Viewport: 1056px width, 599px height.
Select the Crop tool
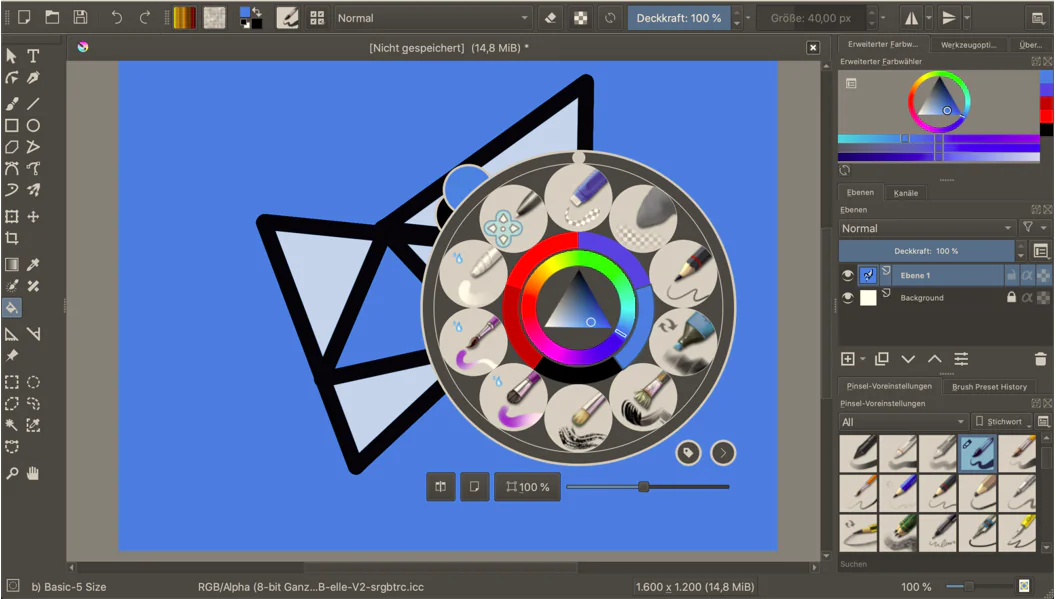click(12, 238)
